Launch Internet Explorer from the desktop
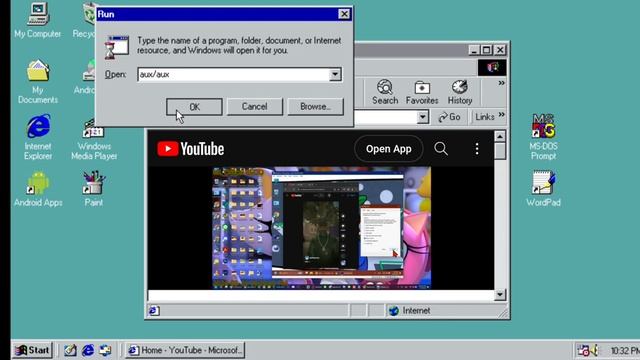 tap(38, 137)
